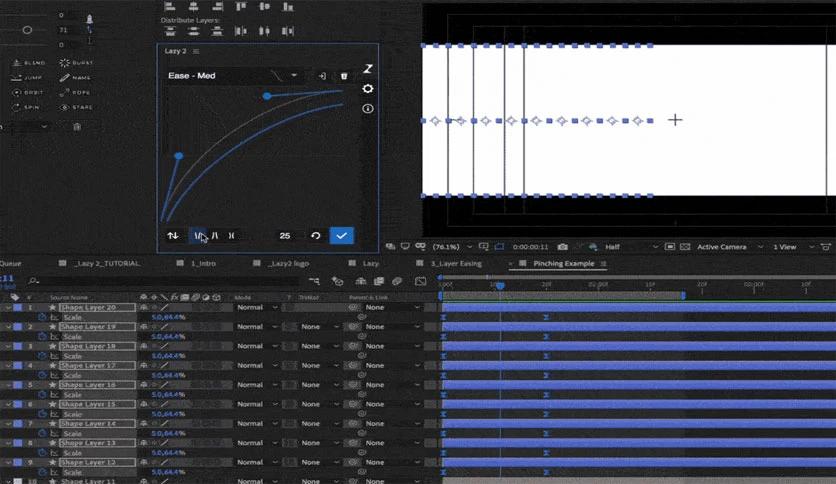Open the Ease - Med preset dropdown
The height and width of the screenshot is (484, 836).
[294, 76]
